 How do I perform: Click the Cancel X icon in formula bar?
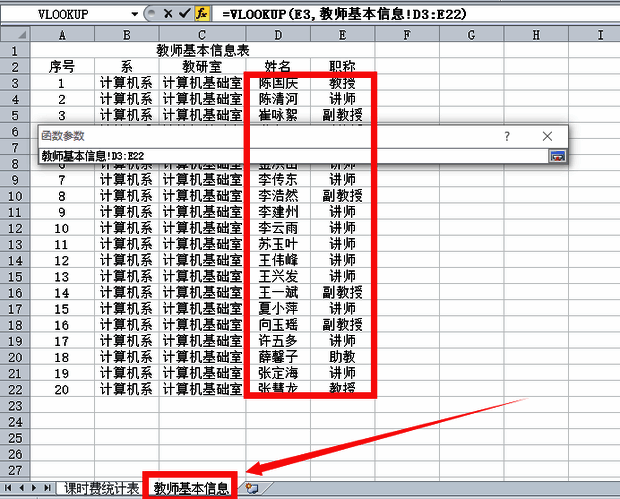click(x=167, y=15)
